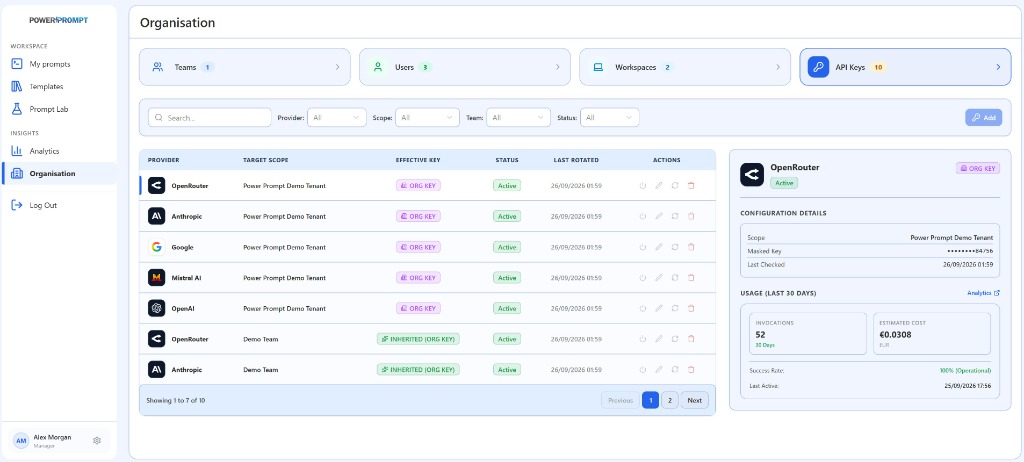Click the Previous page button
Image resolution: width=1024 pixels, height=462 pixels.
tap(620, 401)
